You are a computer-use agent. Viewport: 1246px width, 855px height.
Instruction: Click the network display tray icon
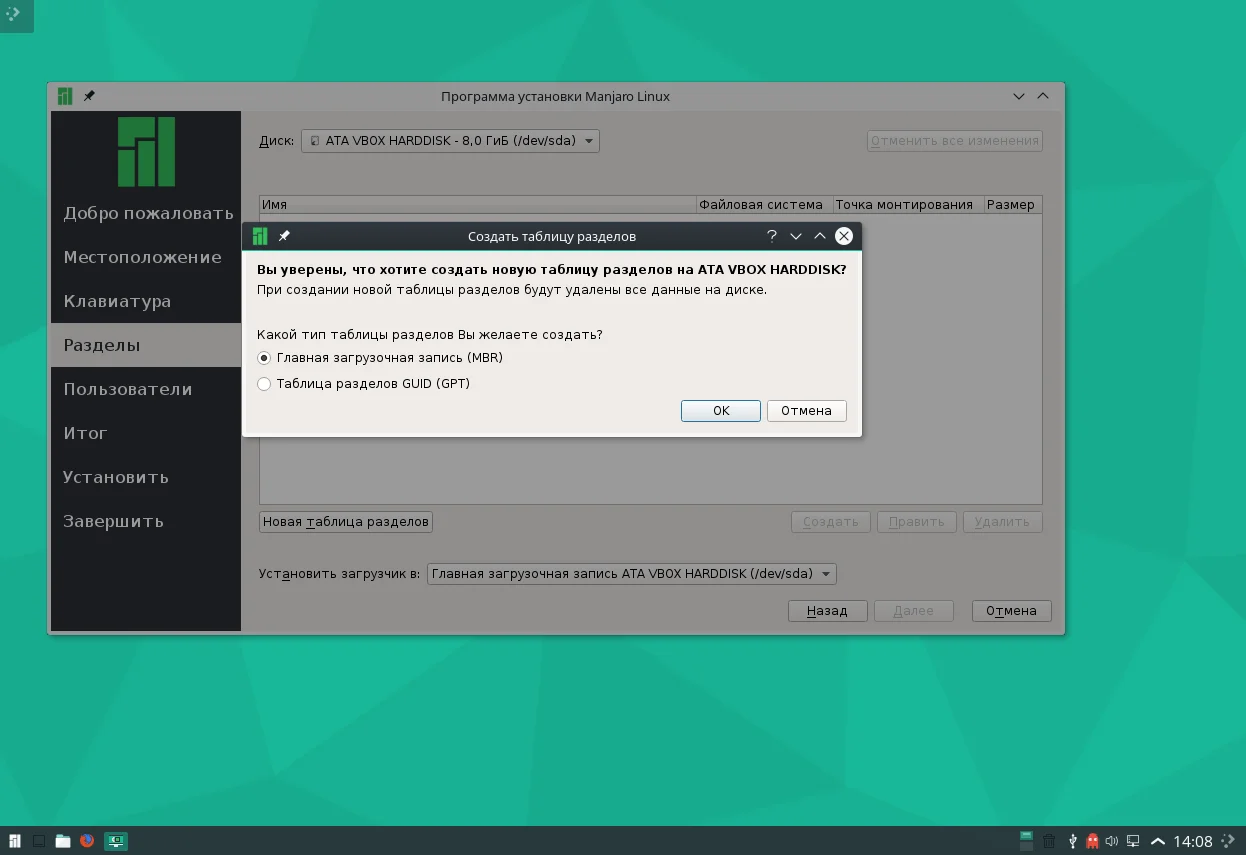pos(1133,841)
